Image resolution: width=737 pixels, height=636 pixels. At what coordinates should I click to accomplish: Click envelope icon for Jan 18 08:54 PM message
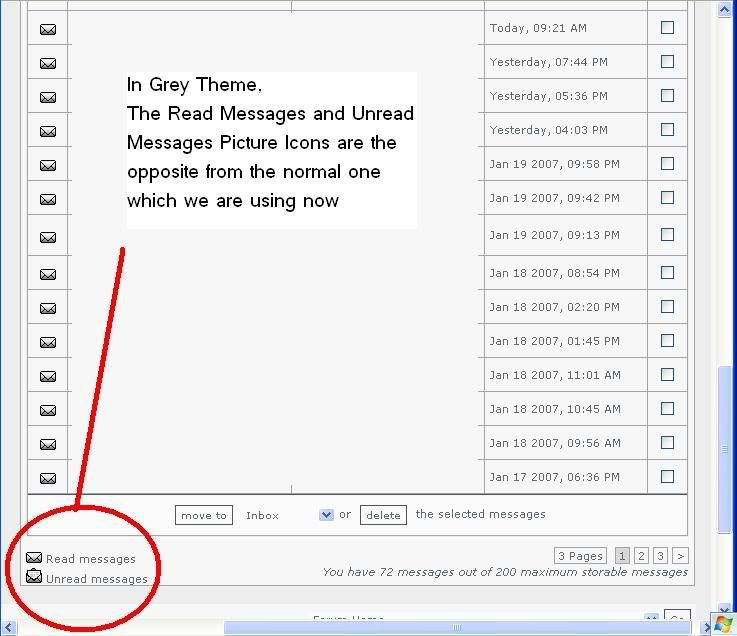tap(47, 275)
